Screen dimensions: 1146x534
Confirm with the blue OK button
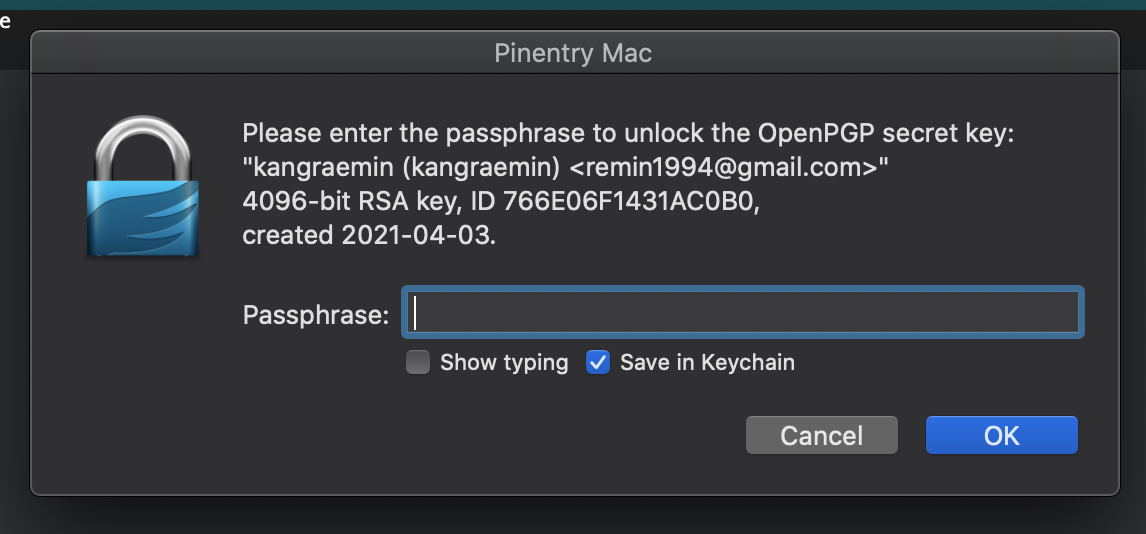(1001, 435)
